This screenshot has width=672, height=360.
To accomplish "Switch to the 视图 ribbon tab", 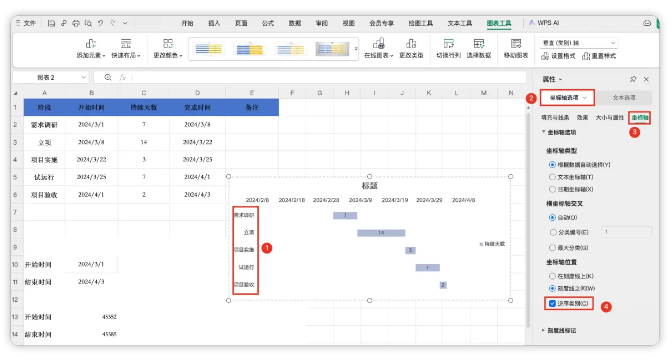I will (x=348, y=23).
